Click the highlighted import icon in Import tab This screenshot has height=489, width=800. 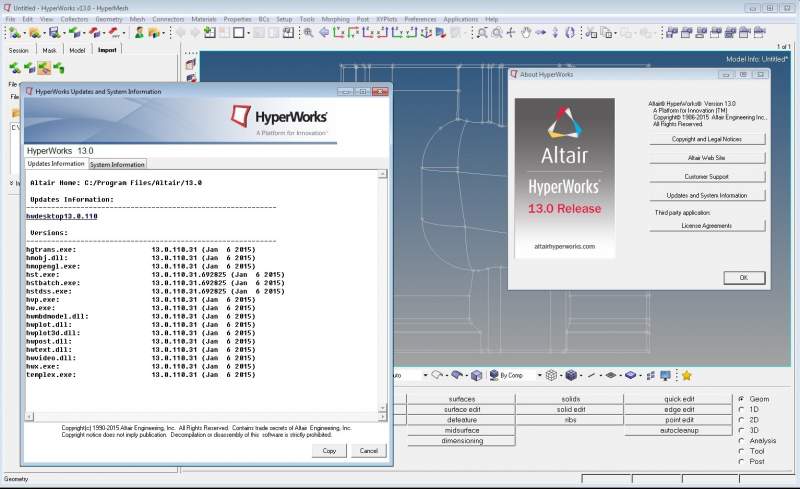[x=44, y=68]
